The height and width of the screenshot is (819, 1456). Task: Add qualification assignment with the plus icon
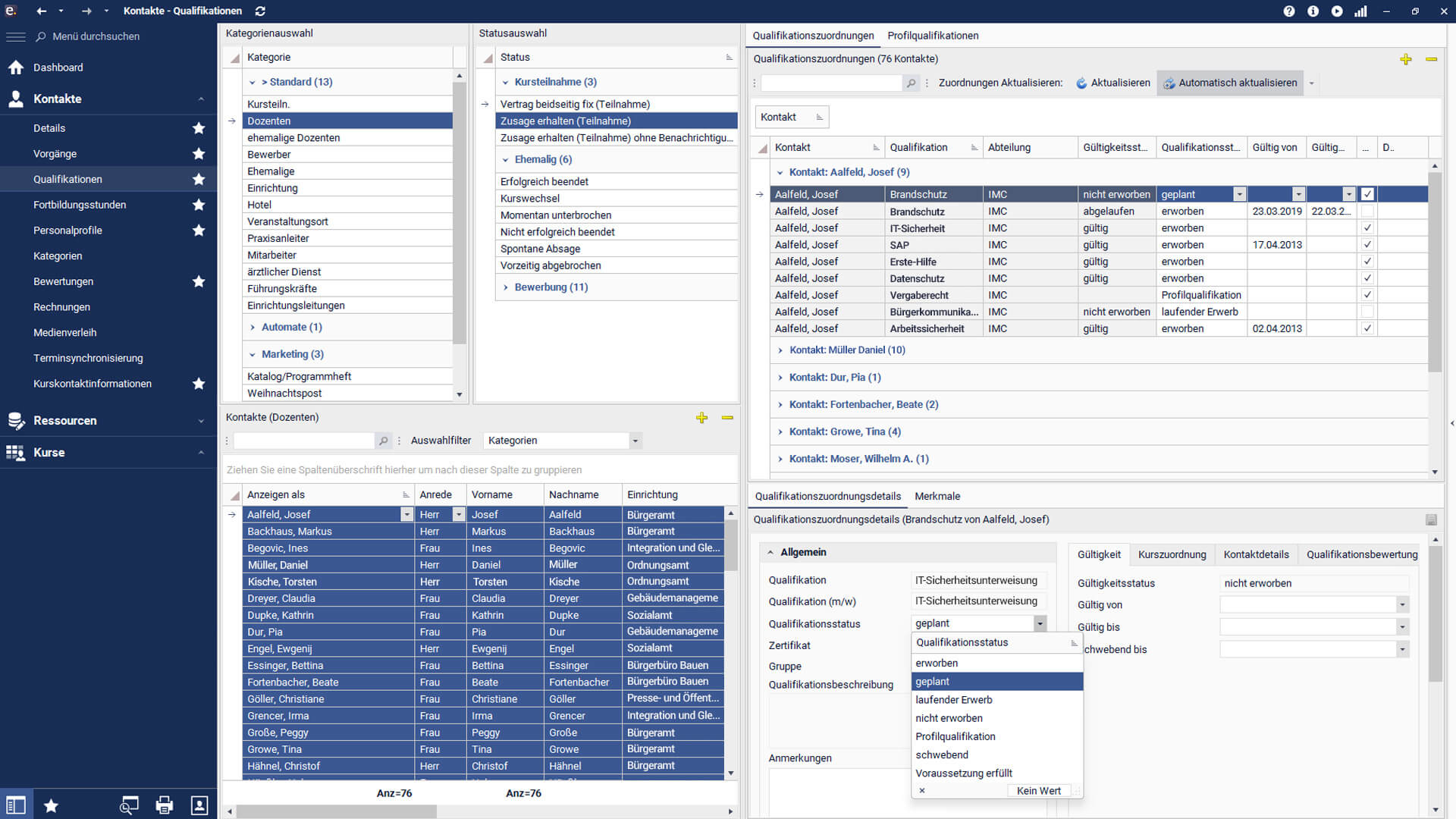(1406, 59)
